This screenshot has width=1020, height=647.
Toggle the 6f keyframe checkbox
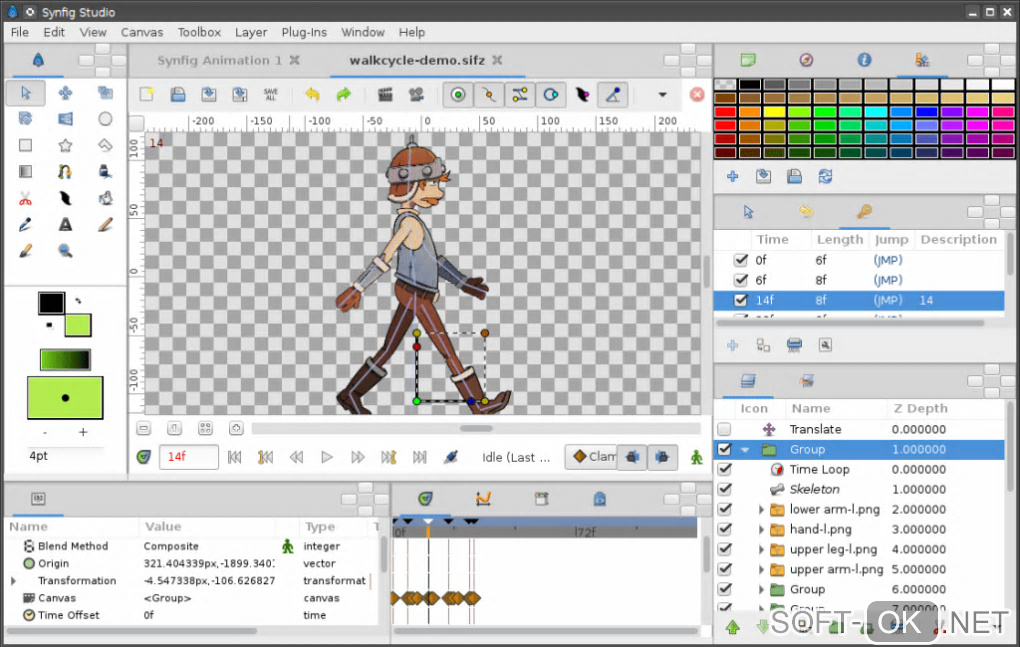pos(741,280)
